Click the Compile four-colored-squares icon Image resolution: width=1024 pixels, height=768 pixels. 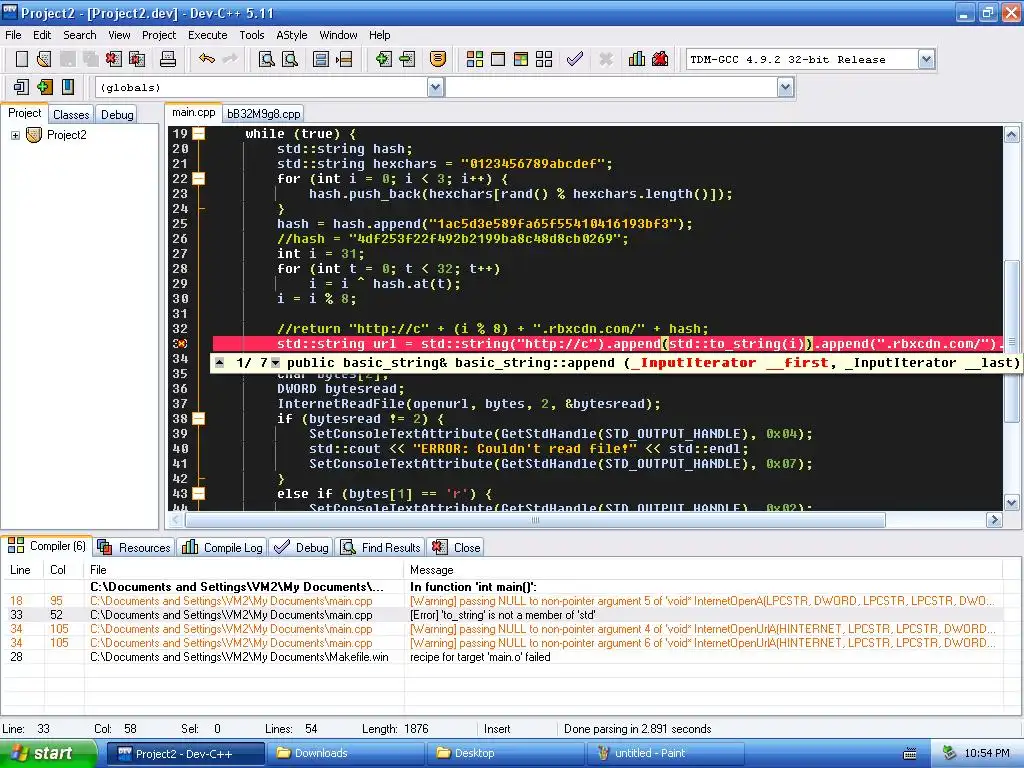pos(475,59)
